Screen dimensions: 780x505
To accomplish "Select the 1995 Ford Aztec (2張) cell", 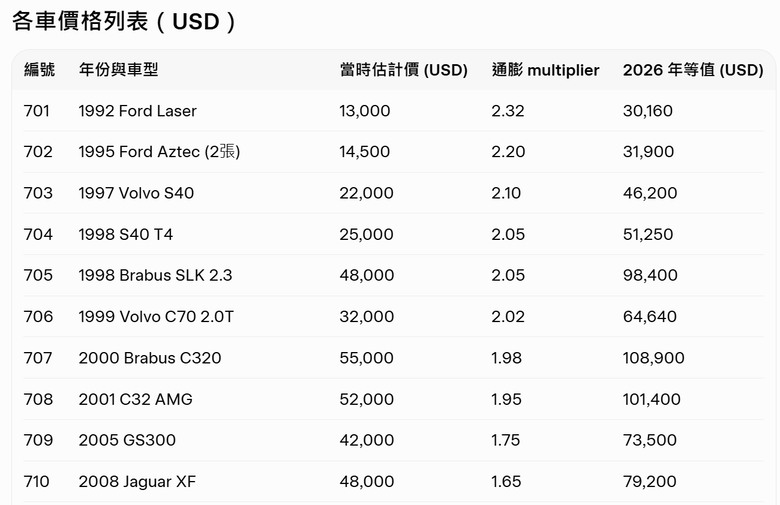I will 159,152.
